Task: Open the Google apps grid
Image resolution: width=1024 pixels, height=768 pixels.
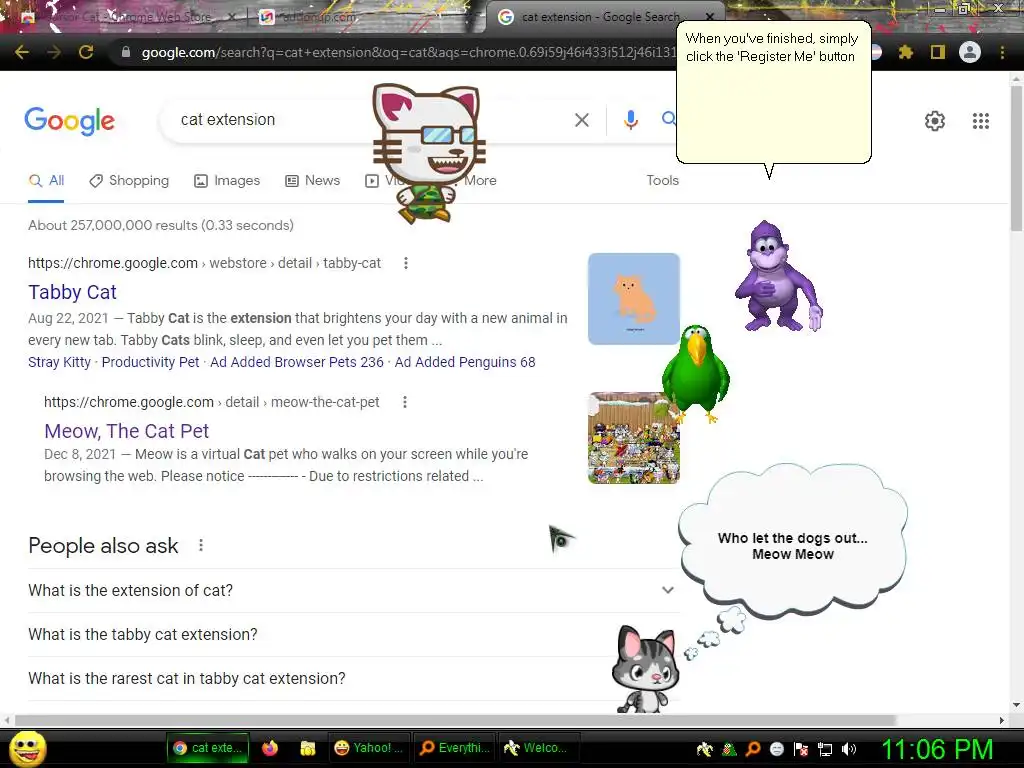Action: pos(981,121)
